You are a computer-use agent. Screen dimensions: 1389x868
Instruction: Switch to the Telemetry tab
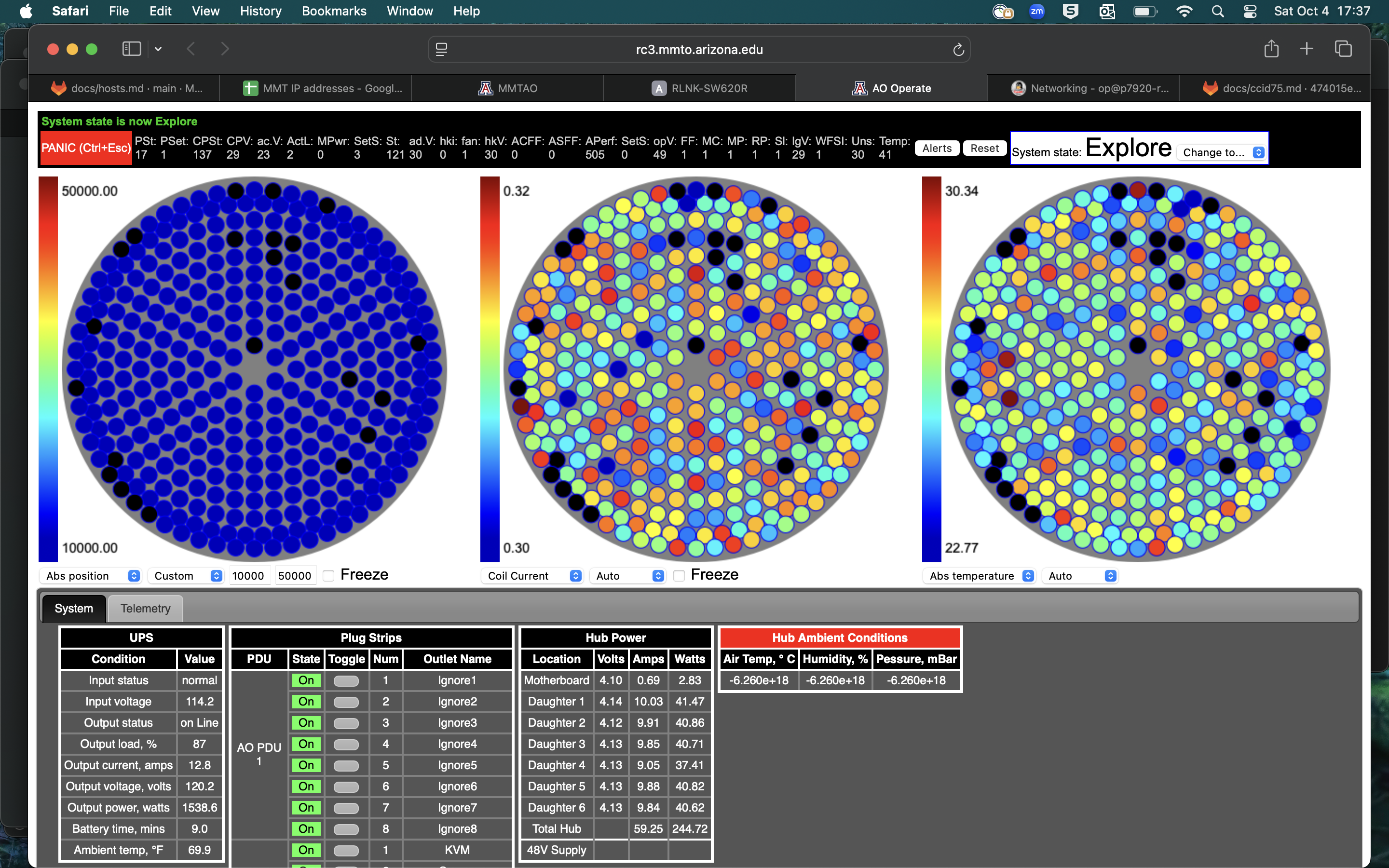145,609
